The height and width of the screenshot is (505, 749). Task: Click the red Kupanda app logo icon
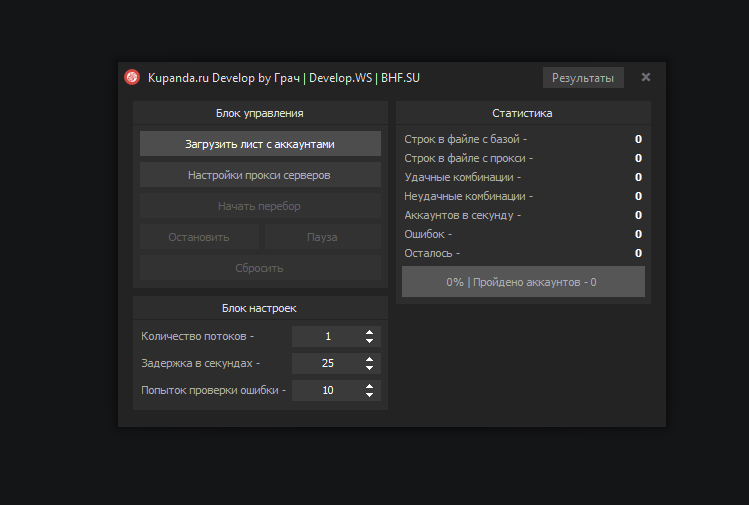point(132,77)
